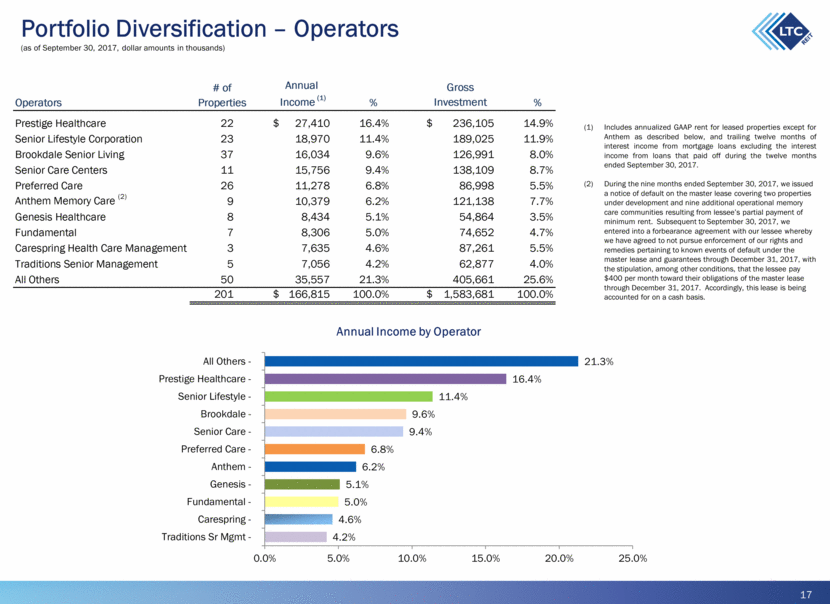This screenshot has width=830, height=604.
Task: Select the purple Prestige Healthcare bar
Action: coord(385,379)
